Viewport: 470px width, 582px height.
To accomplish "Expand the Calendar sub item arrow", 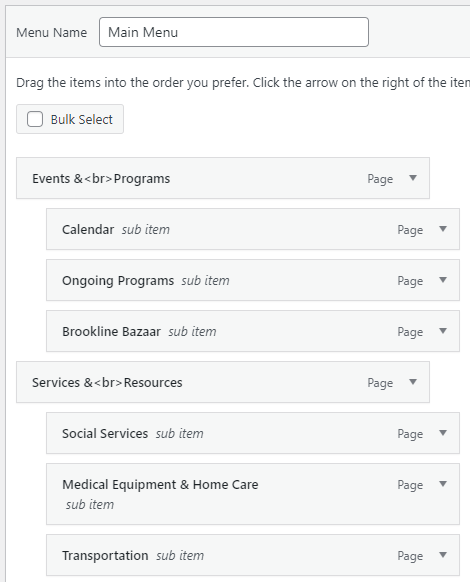I will coord(443,229).
